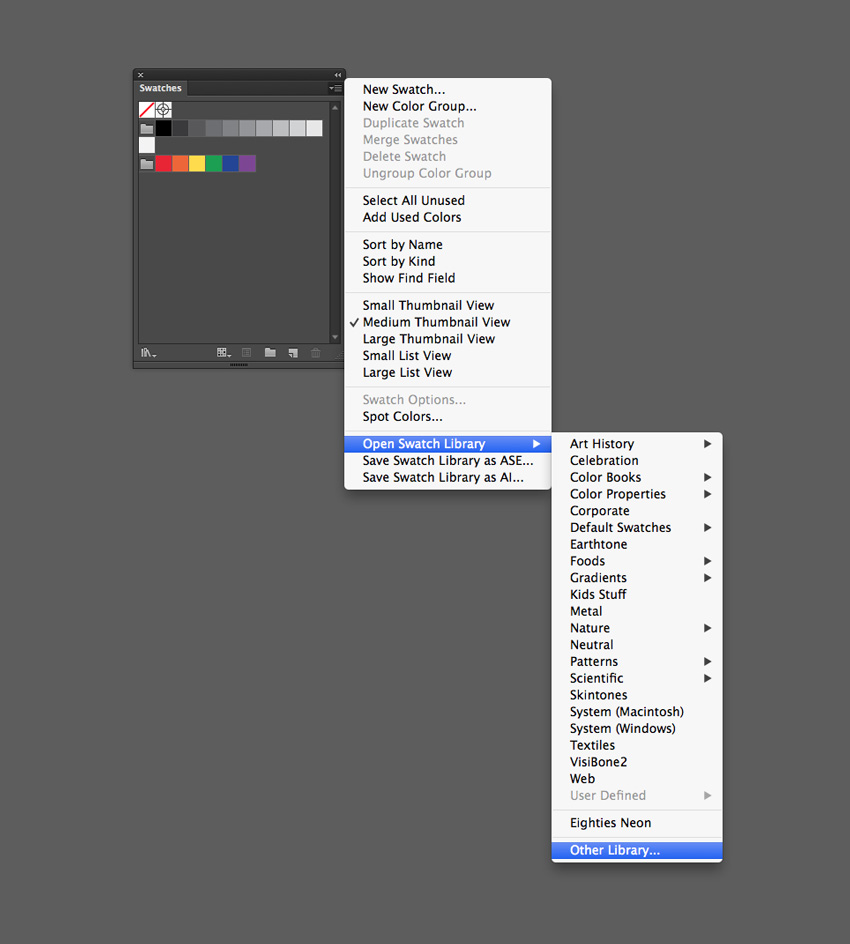Choose New Color Group... menu item
The height and width of the screenshot is (944, 850).
447,107
